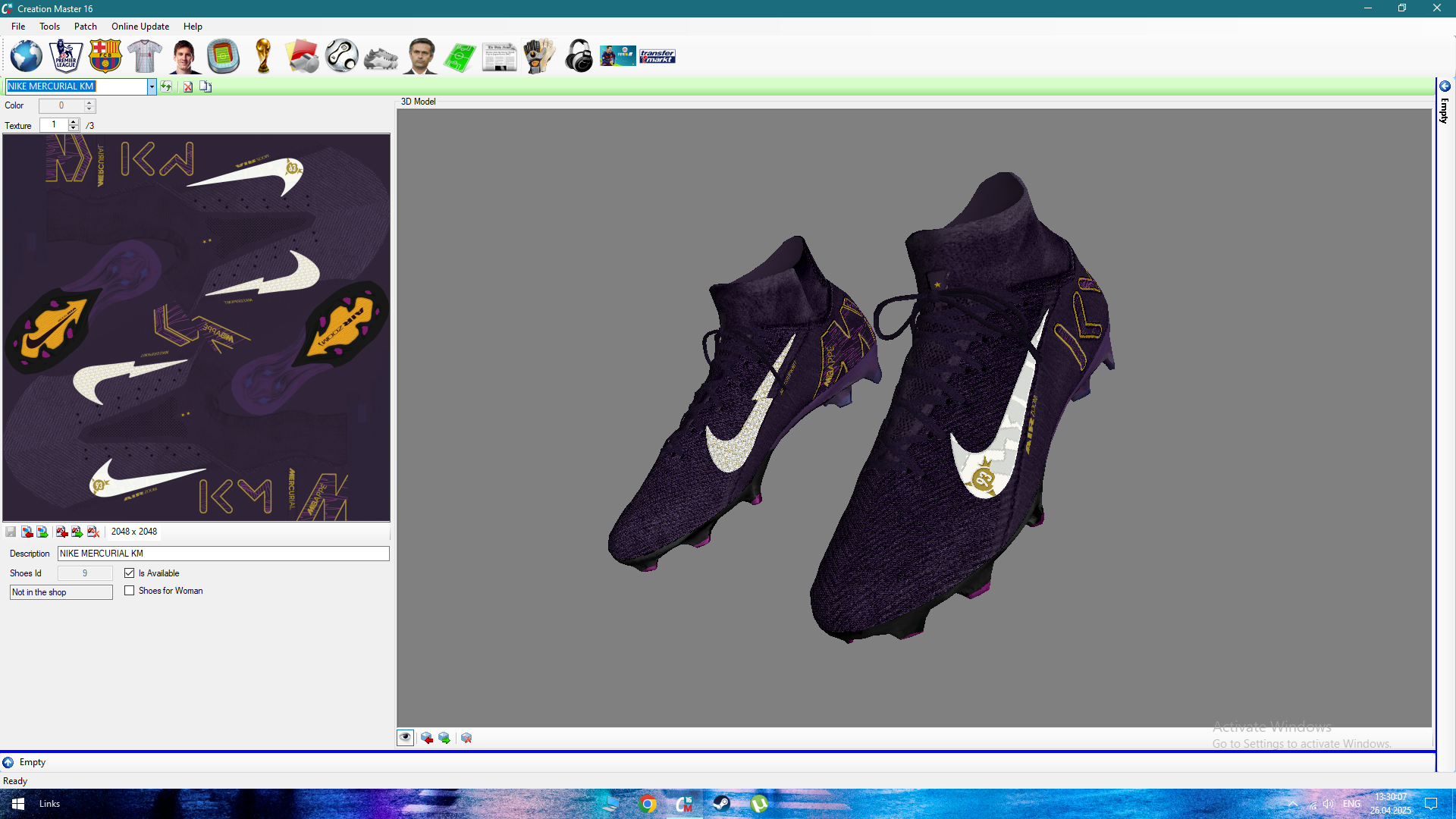Click the Texture number field
Screen dimensions: 1456x819
click(54, 124)
